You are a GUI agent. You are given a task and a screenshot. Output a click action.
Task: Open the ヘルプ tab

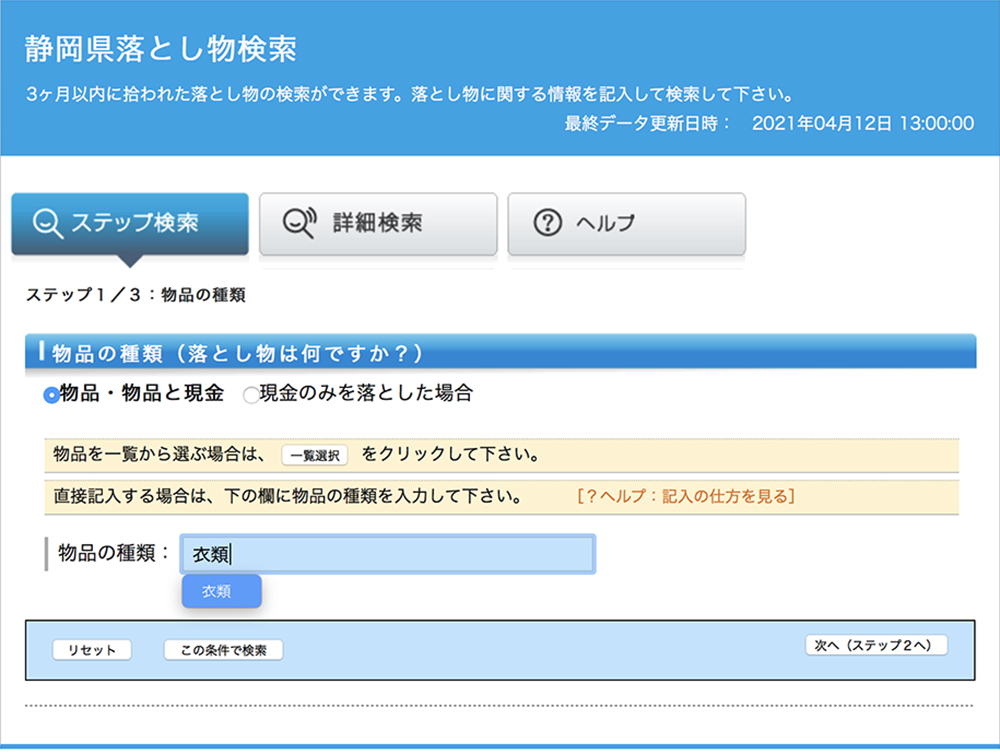(626, 223)
